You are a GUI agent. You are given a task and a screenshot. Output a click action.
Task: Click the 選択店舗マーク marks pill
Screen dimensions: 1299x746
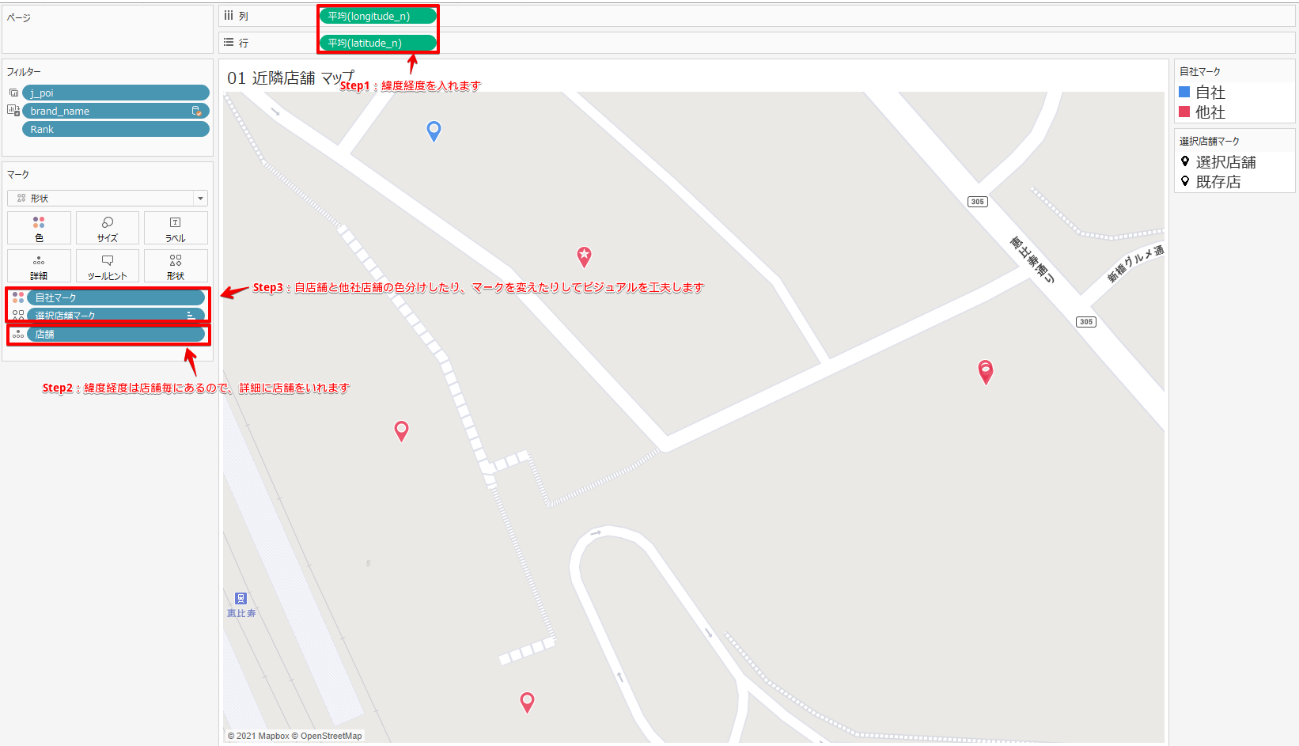coord(116,315)
